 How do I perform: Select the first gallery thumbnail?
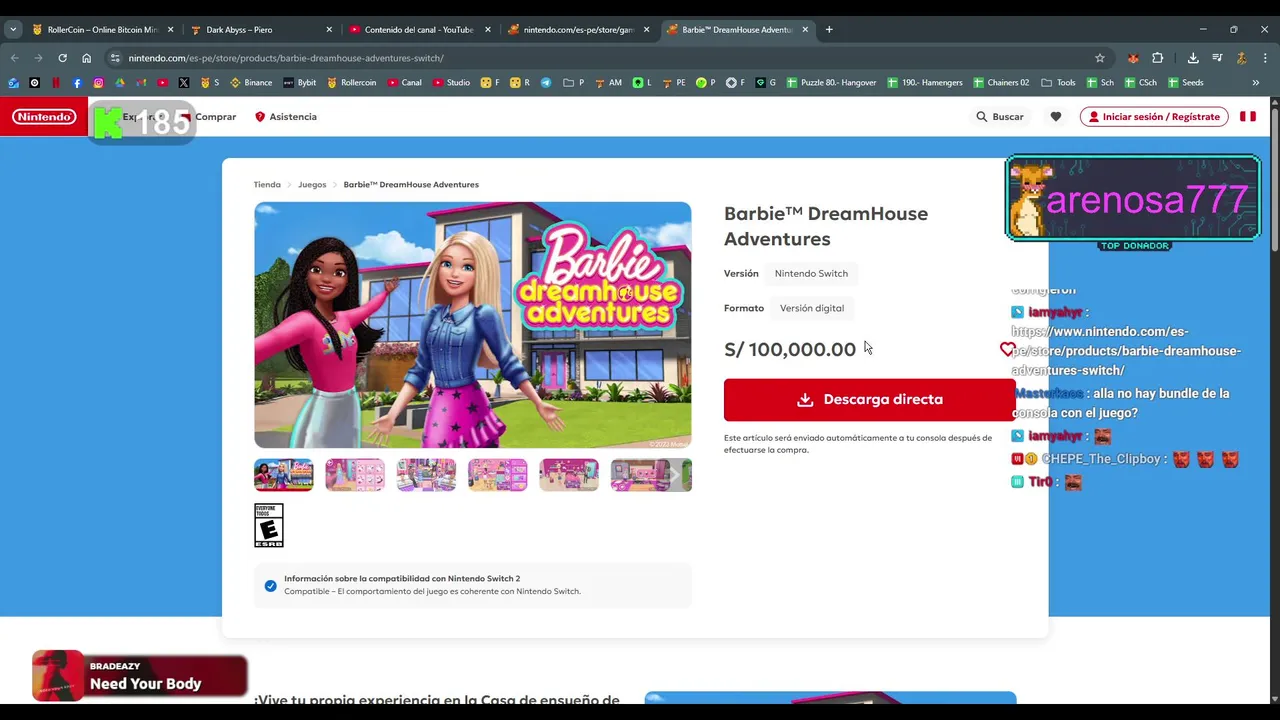284,475
